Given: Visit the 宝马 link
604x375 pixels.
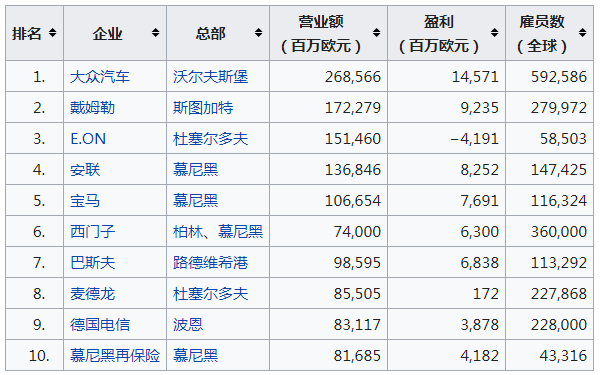Looking at the screenshot, I should (85, 201).
